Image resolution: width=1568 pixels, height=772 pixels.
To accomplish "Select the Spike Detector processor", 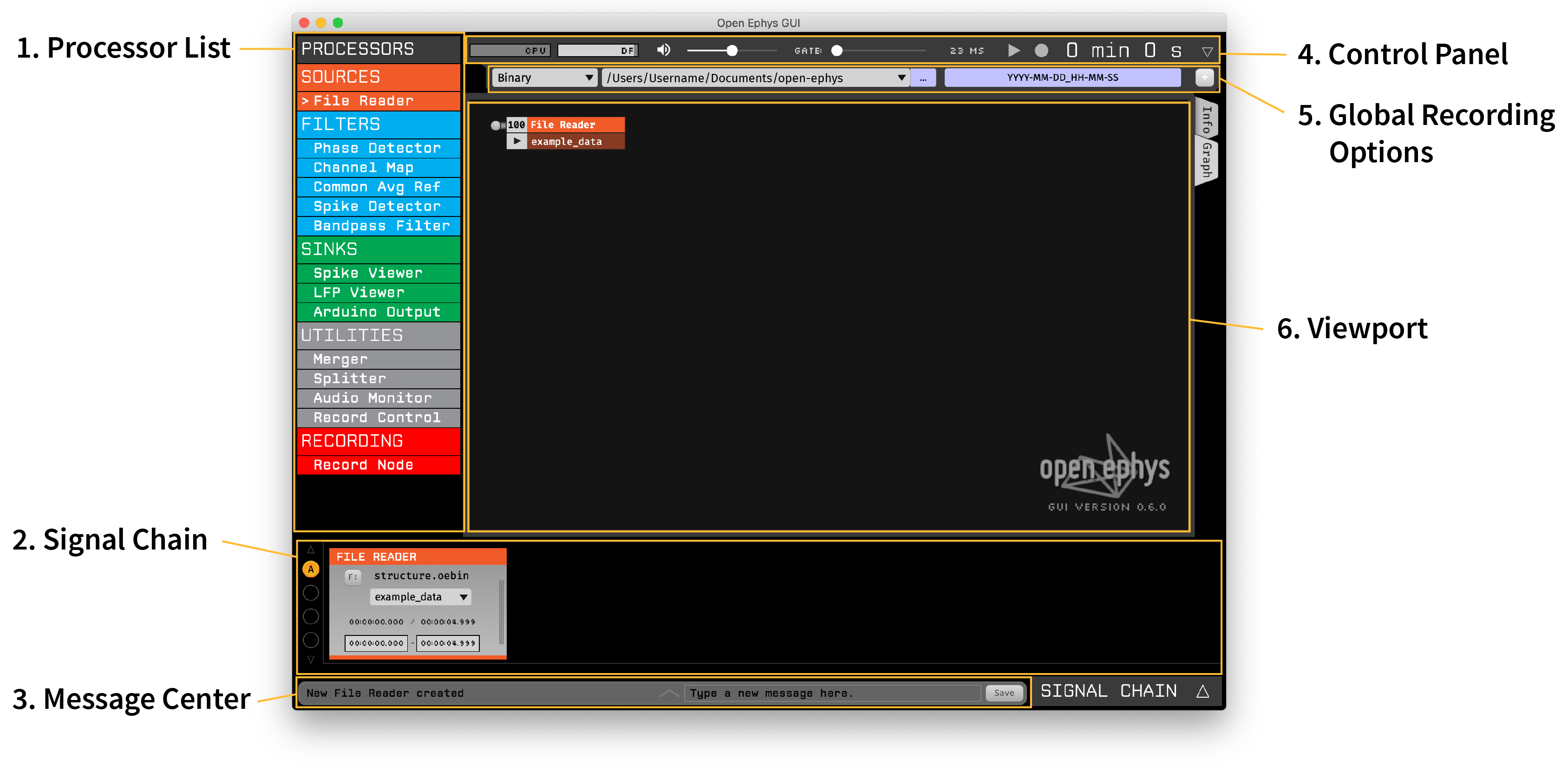I will [x=379, y=206].
